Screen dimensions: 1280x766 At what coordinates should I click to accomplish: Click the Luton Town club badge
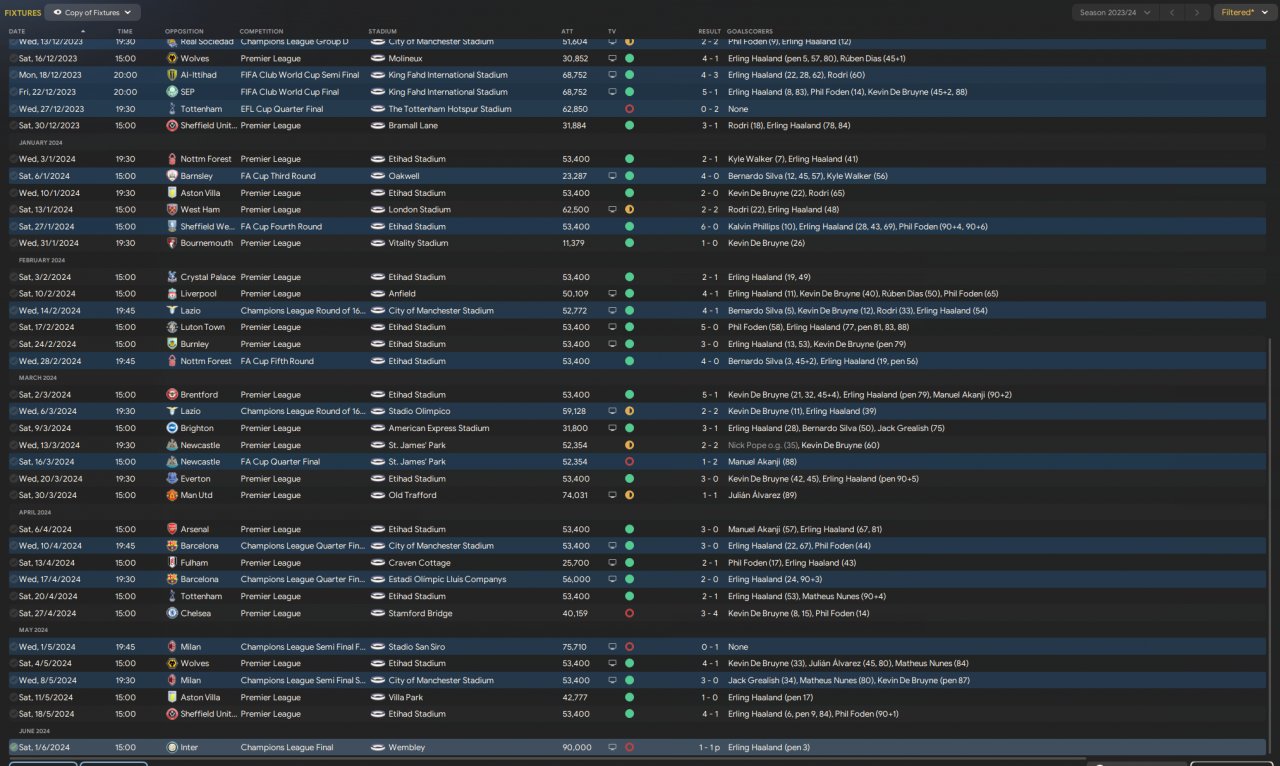click(x=172, y=327)
